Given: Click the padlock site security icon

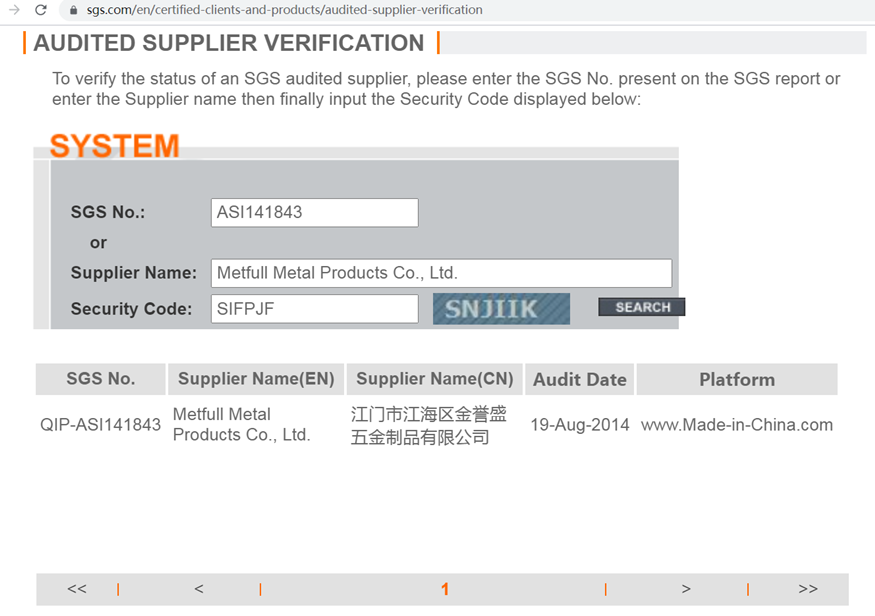Looking at the screenshot, I should [73, 10].
